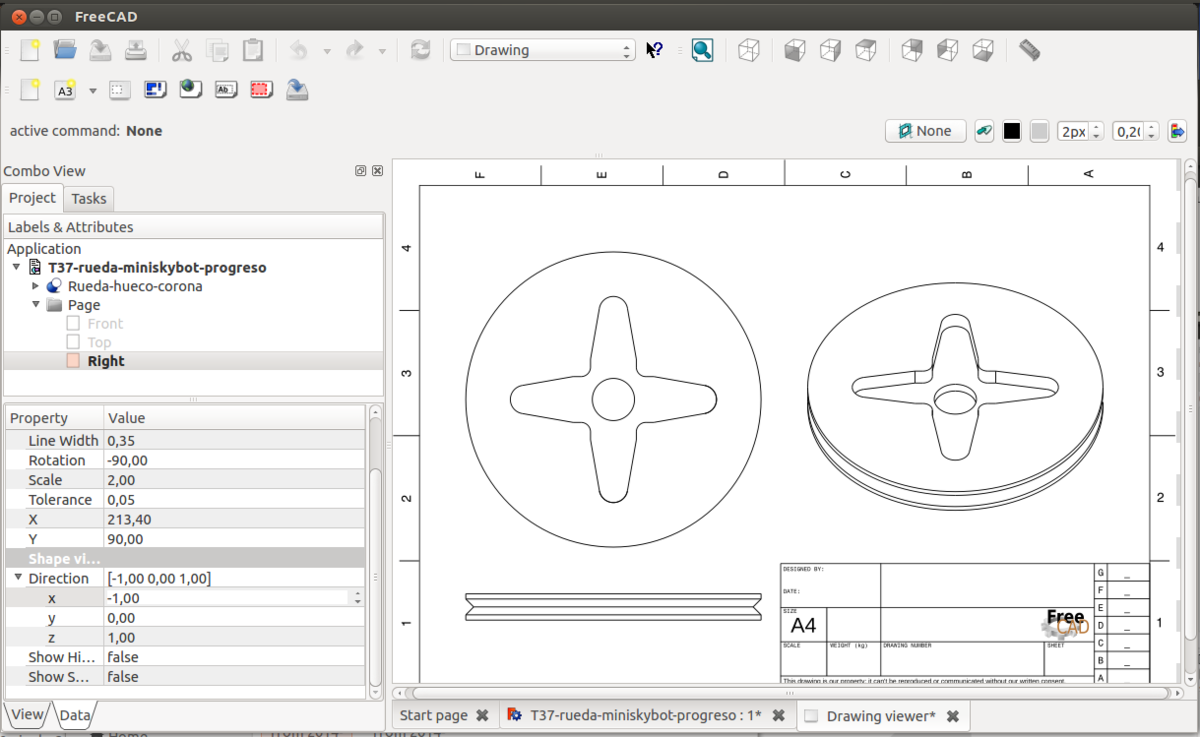Screen dimensions: 1200x737
Task: Click the construction mode link icon
Action: click(984, 131)
